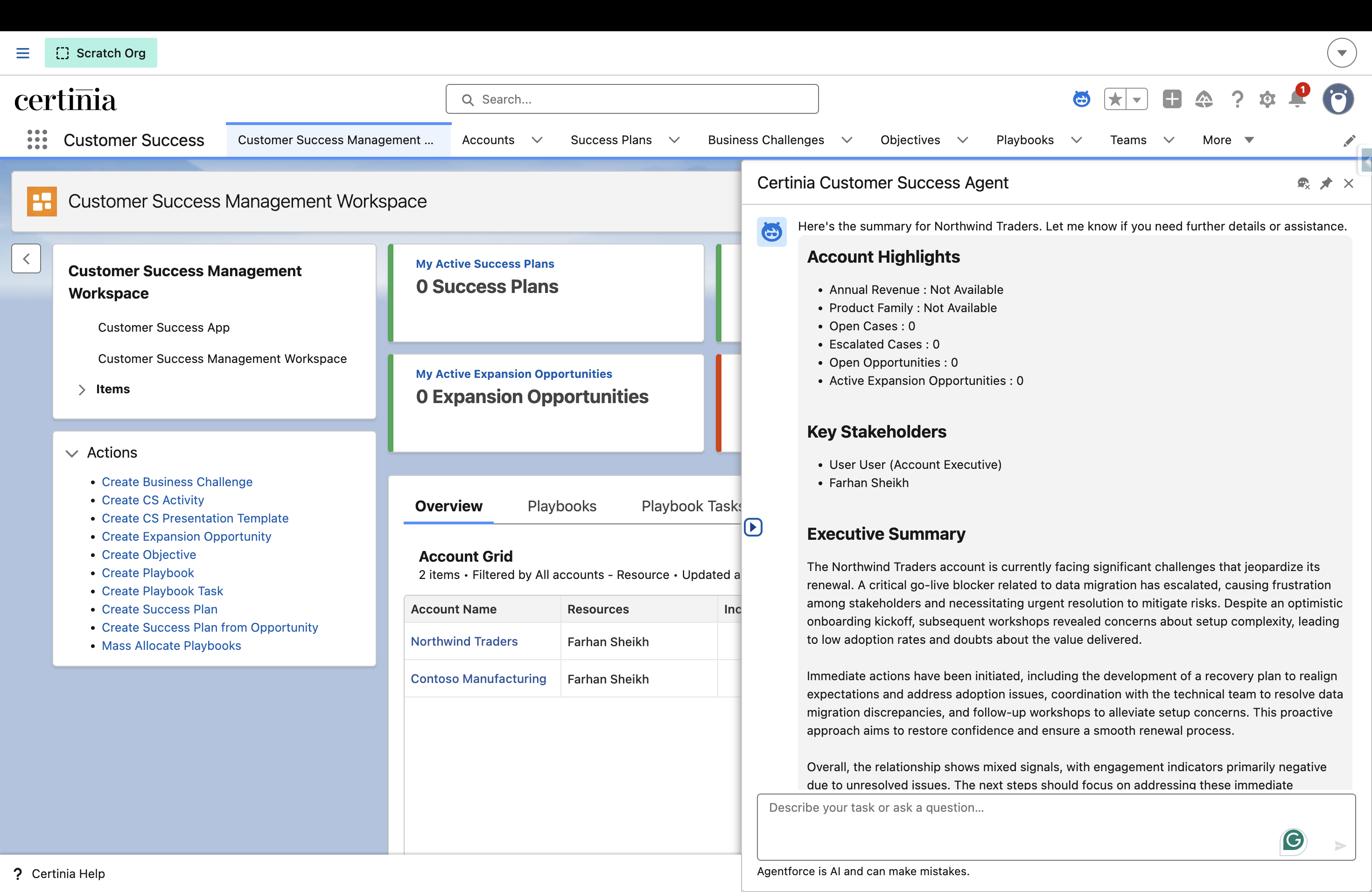Open the More navigation menu
1372x892 pixels.
click(1228, 140)
